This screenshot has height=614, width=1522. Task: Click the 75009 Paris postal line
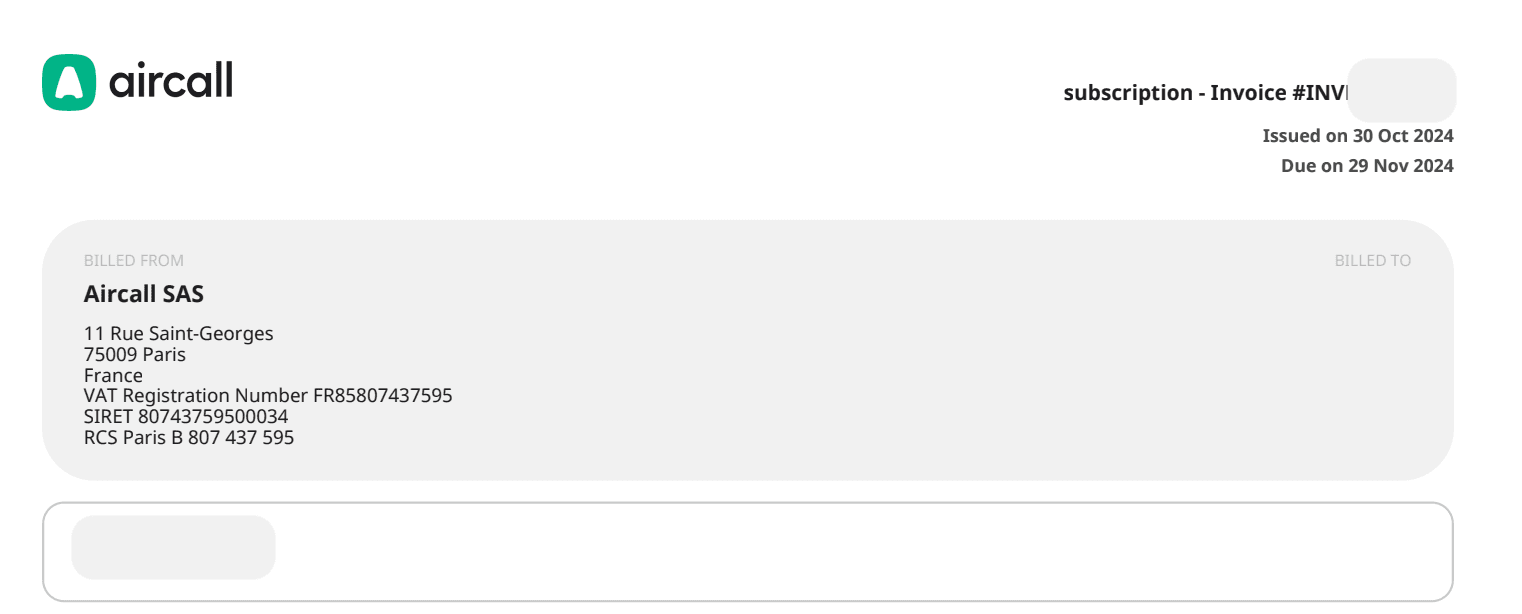pos(135,355)
